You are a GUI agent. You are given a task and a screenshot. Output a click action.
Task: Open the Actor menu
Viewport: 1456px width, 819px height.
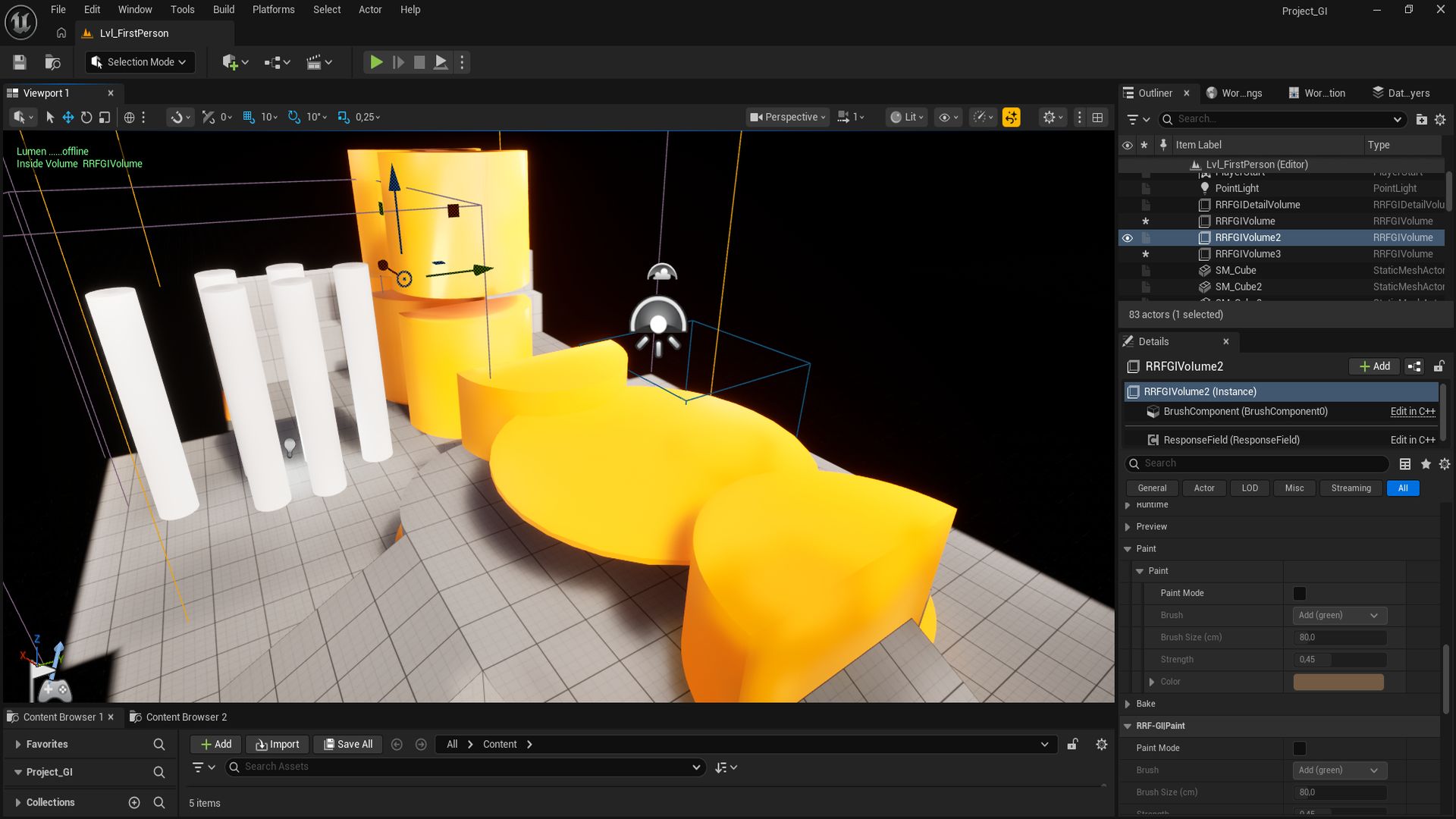pyautogui.click(x=370, y=9)
